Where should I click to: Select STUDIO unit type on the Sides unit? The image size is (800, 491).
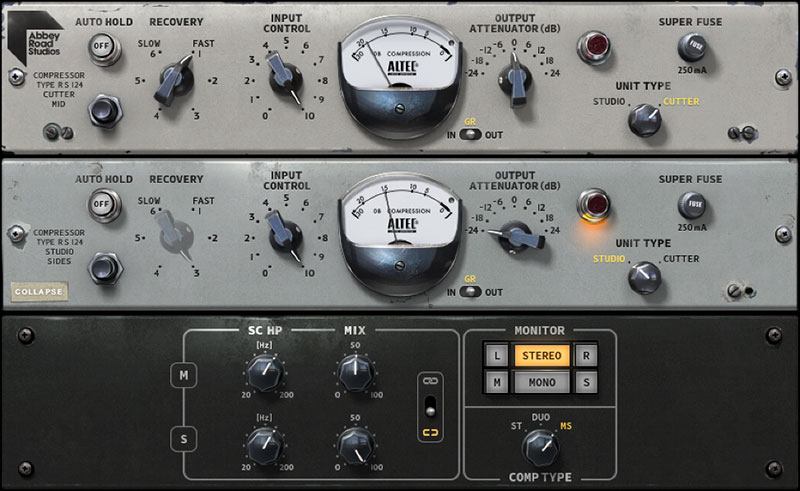click(609, 259)
